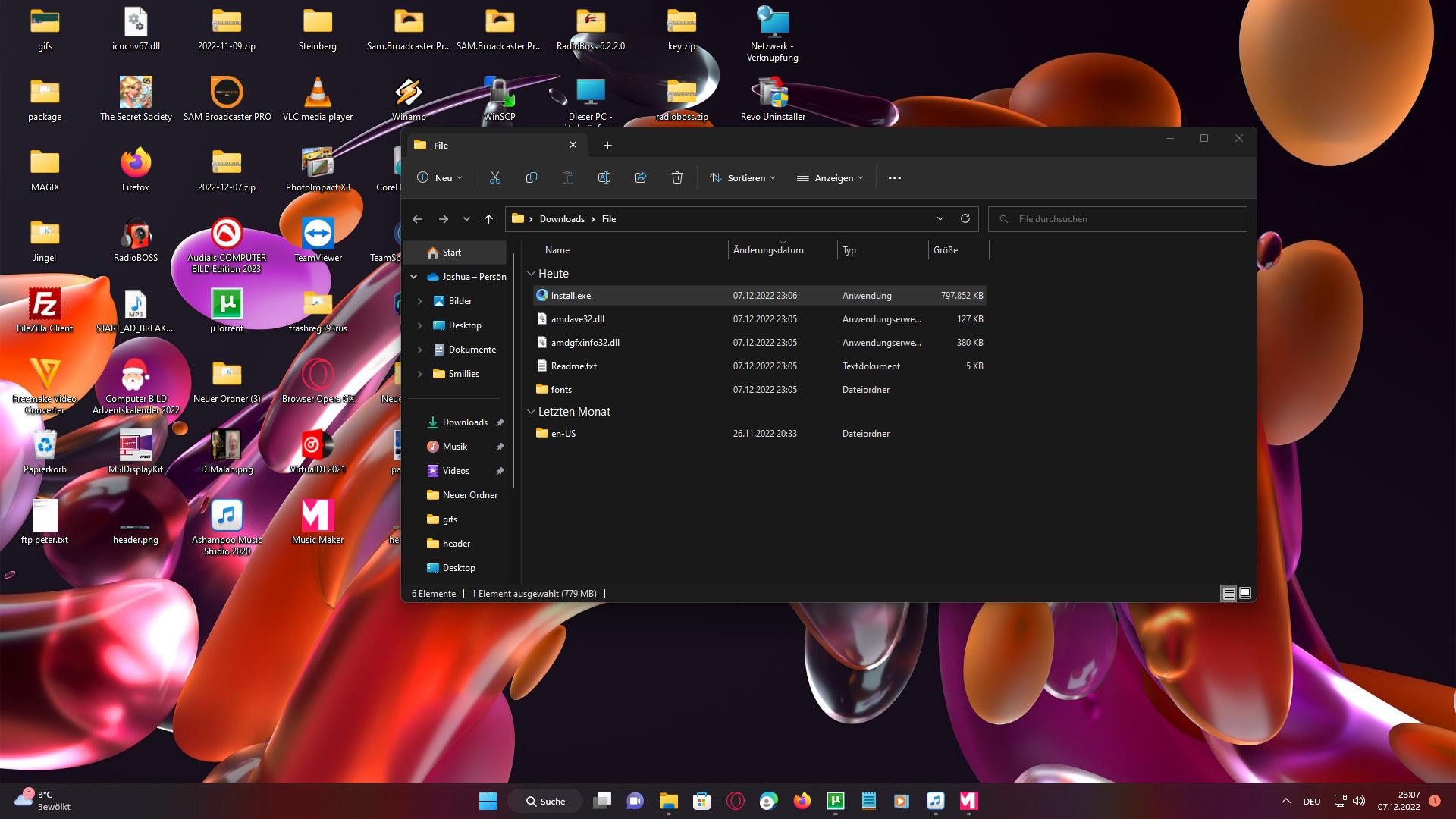The width and height of the screenshot is (1456, 819).
Task: Click the Delete trash icon in toolbar
Action: click(677, 177)
